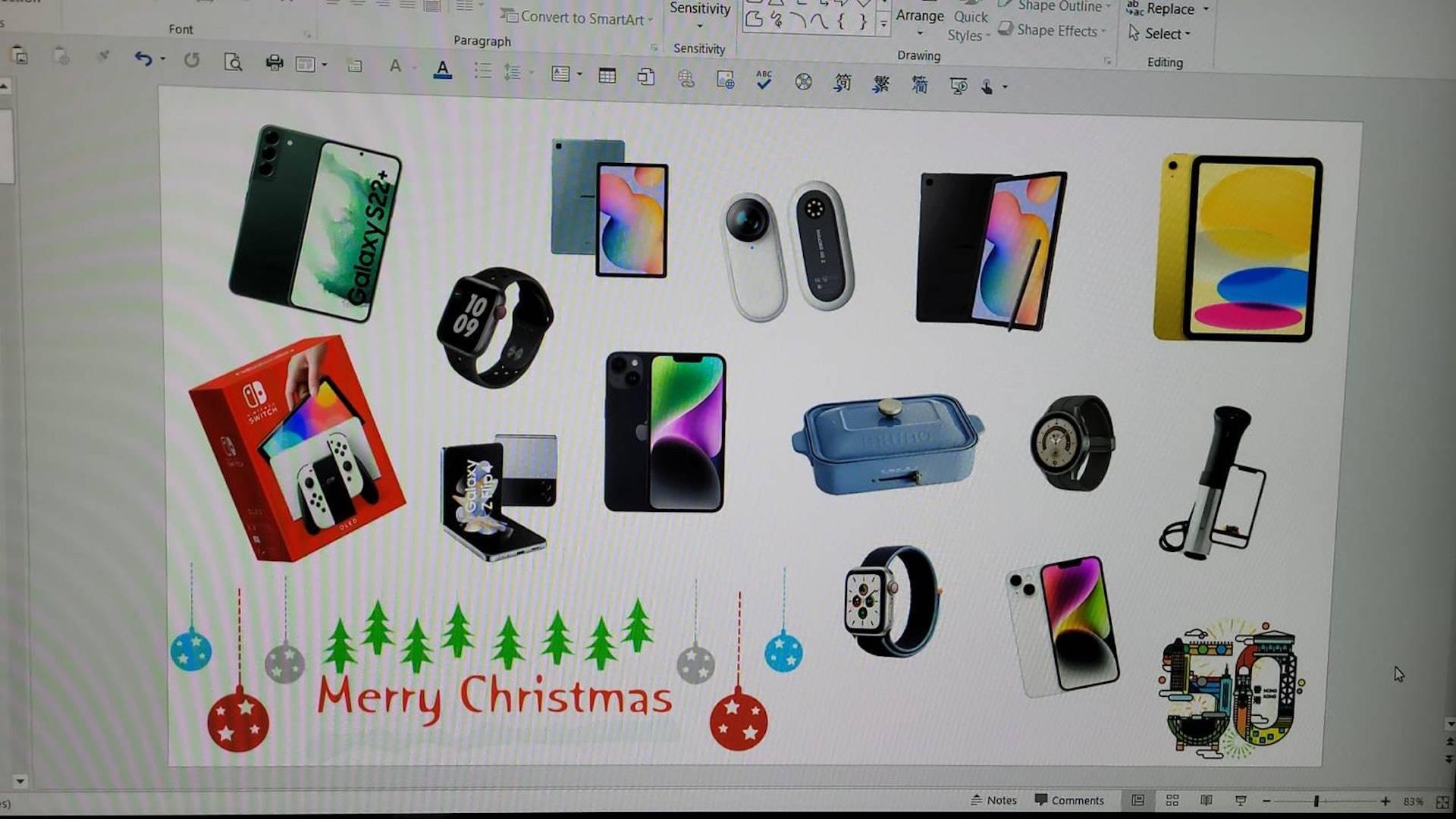The width and height of the screenshot is (1456, 819).
Task: Click the Spelling check ABC icon
Action: (x=764, y=80)
